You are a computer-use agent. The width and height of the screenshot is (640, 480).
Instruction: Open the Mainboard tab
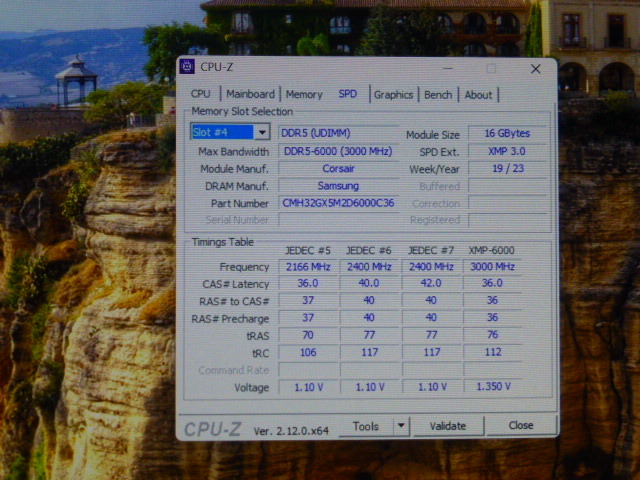(x=250, y=94)
